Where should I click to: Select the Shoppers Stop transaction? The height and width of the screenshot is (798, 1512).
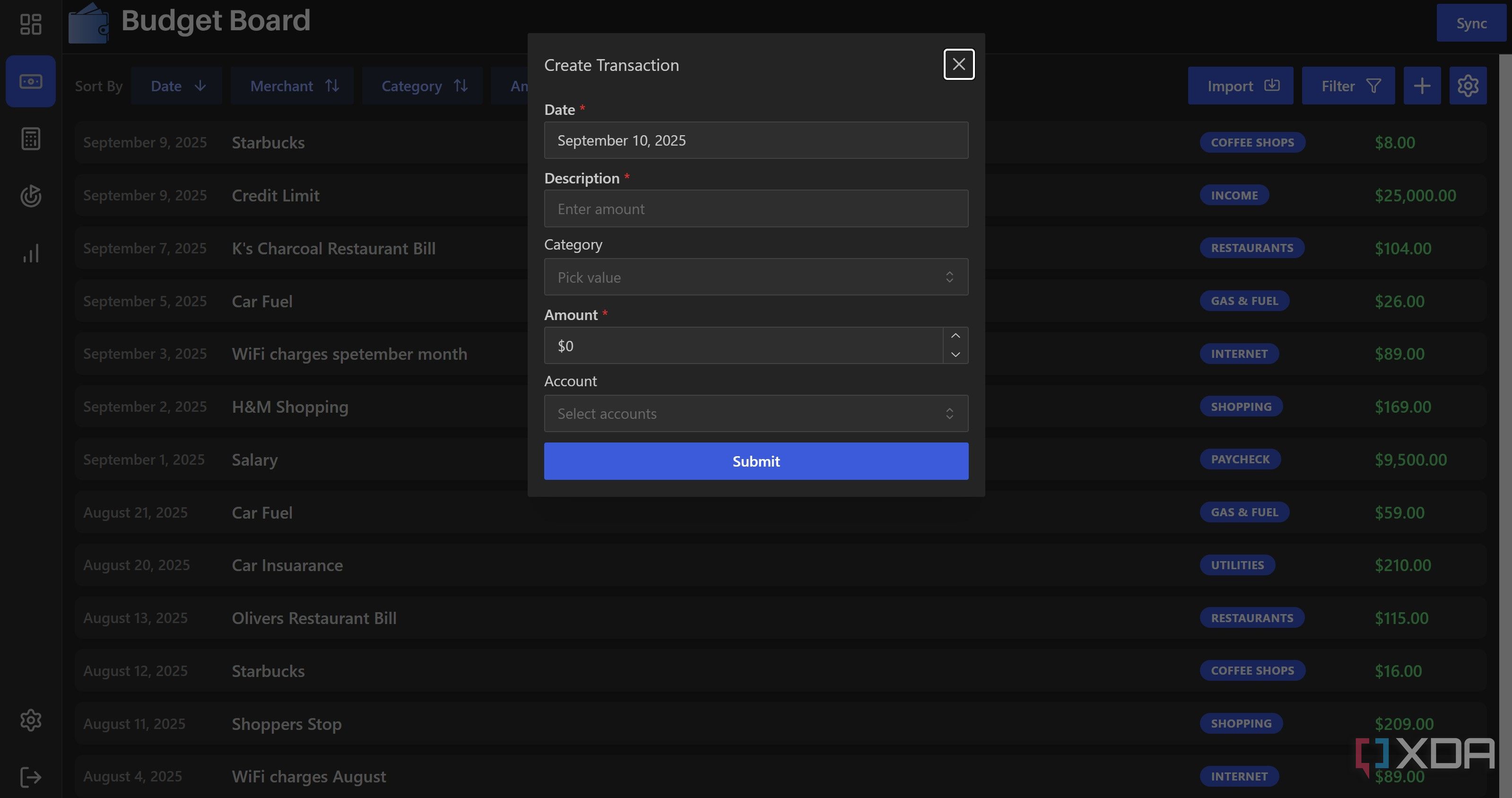pos(780,723)
